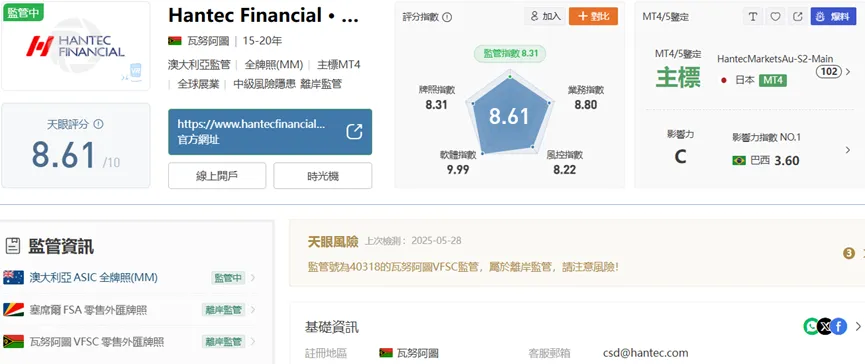Expand the 影響力指數 NO.1 row chevron

pyautogui.click(x=848, y=149)
